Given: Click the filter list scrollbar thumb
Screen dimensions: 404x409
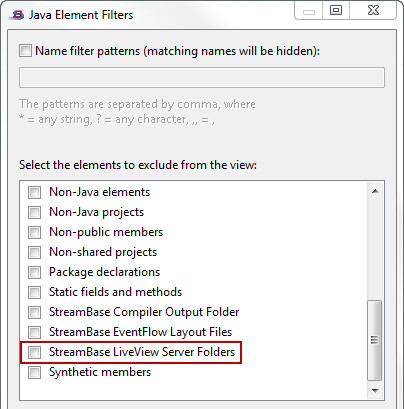Looking at the screenshot, I should pyautogui.click(x=375, y=340).
